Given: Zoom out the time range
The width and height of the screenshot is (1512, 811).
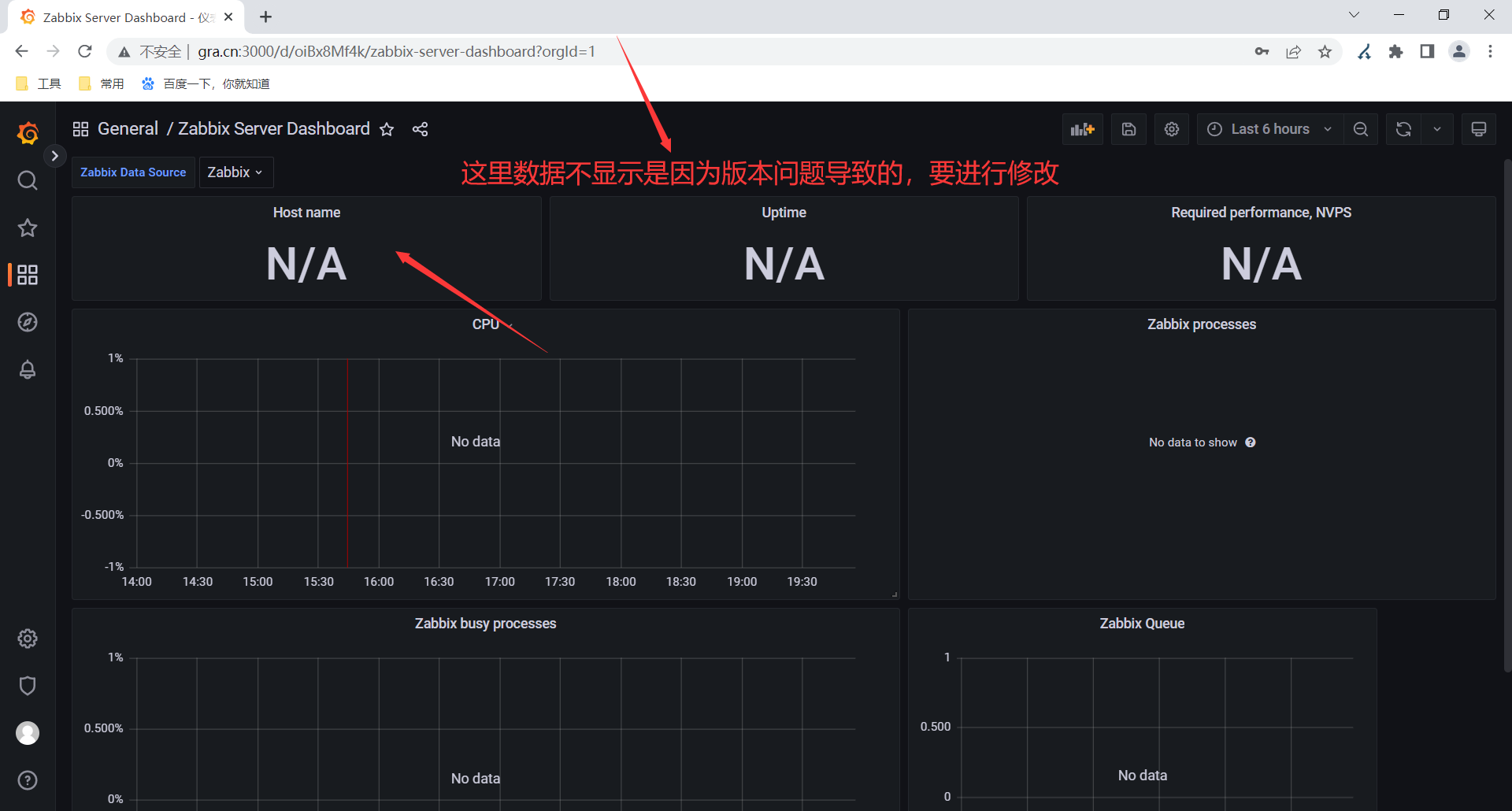Looking at the screenshot, I should [x=1361, y=129].
